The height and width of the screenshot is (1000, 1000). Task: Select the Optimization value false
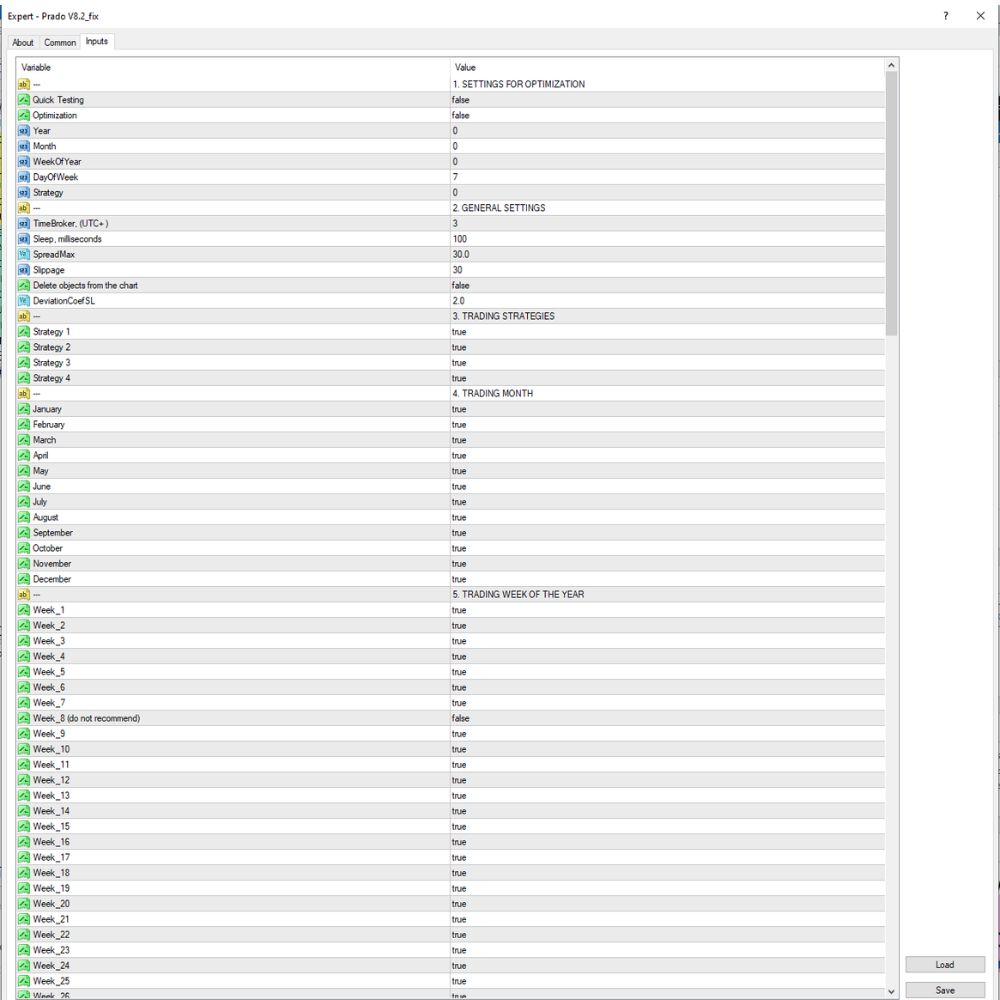(x=460, y=115)
